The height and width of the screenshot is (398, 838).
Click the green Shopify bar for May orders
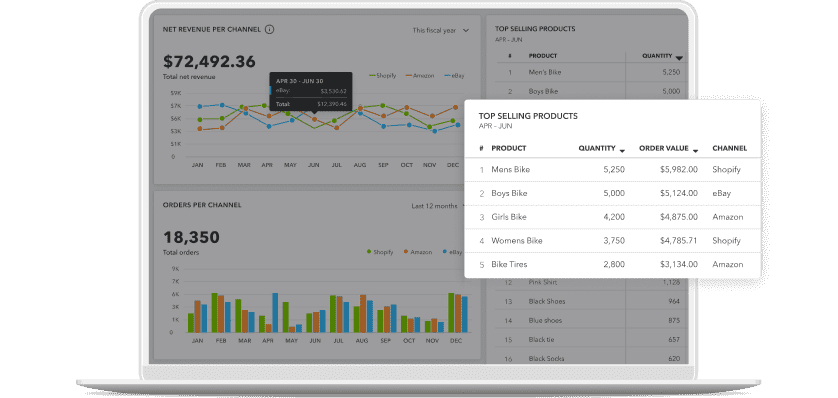coord(285,317)
